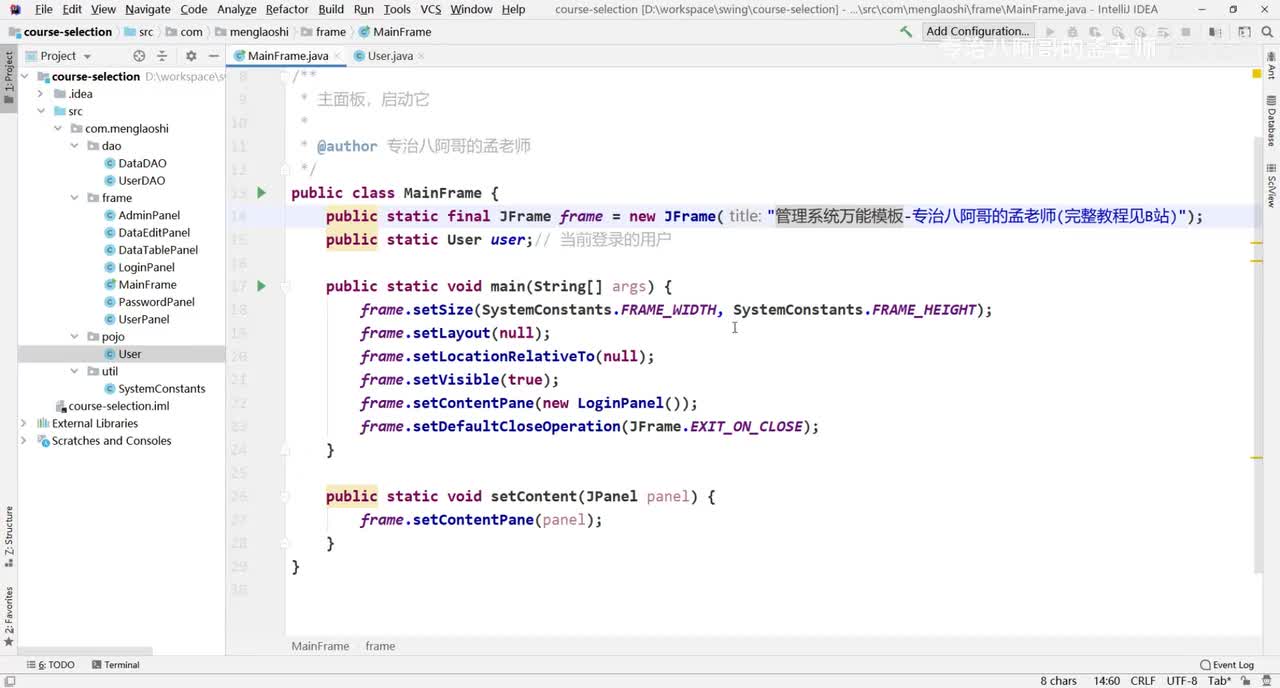Open the Event Log

point(1227,665)
